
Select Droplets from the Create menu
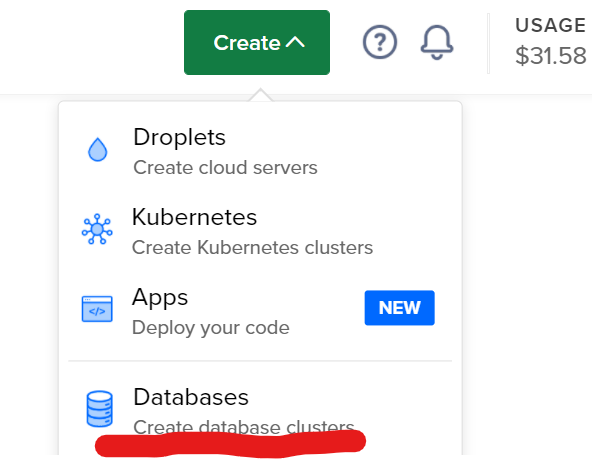click(x=260, y=151)
